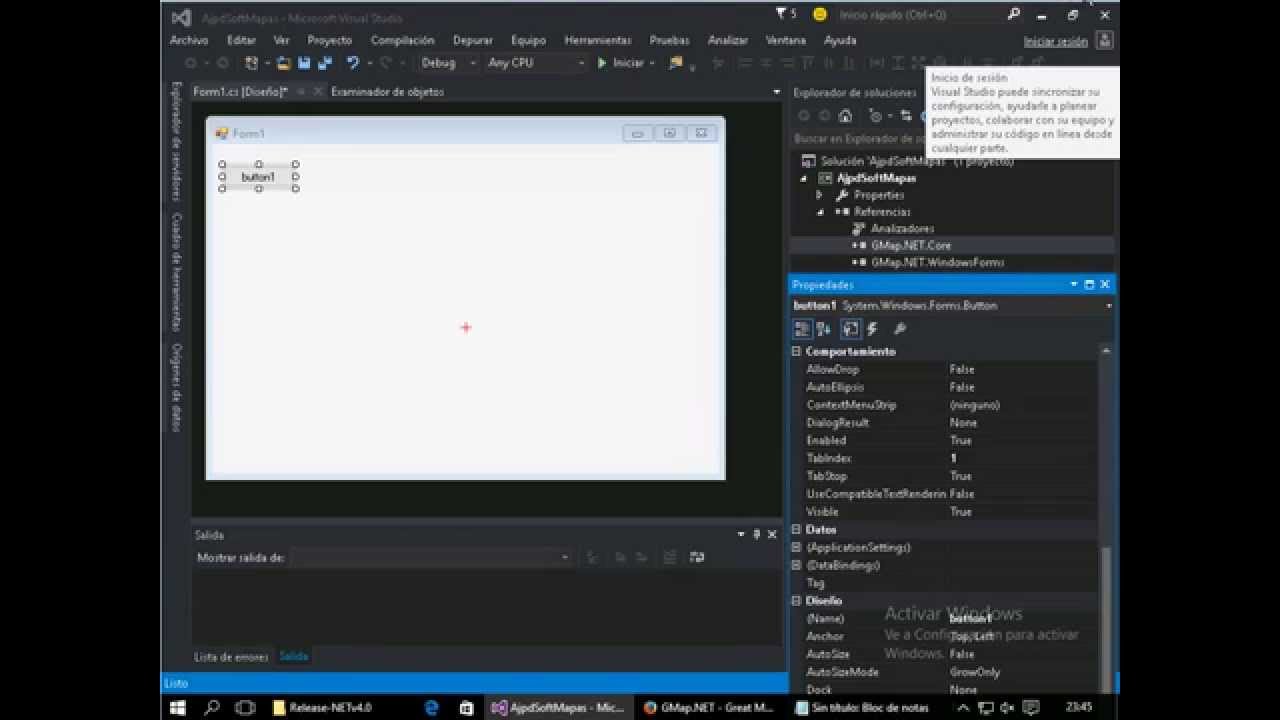Viewport: 1280px width, 720px height.
Task: Open Task View on taskbar
Action: [245, 707]
